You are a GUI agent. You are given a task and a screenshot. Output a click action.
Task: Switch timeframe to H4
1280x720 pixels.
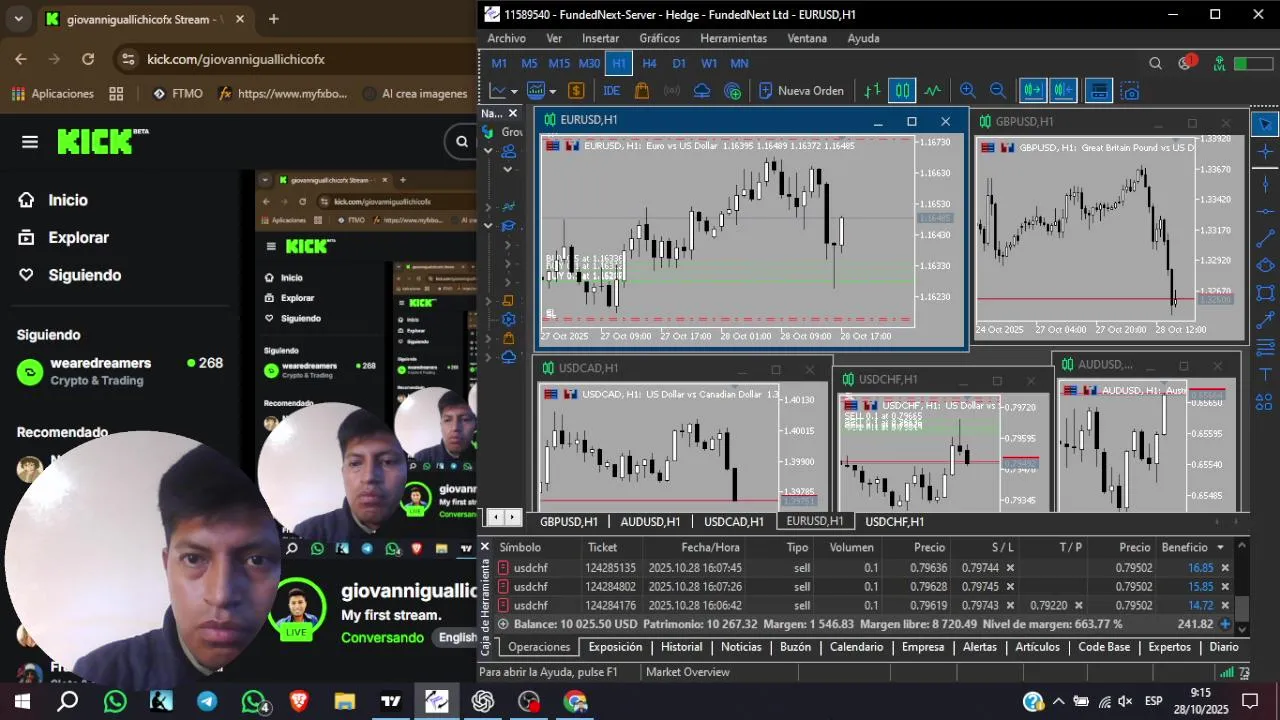pos(649,63)
